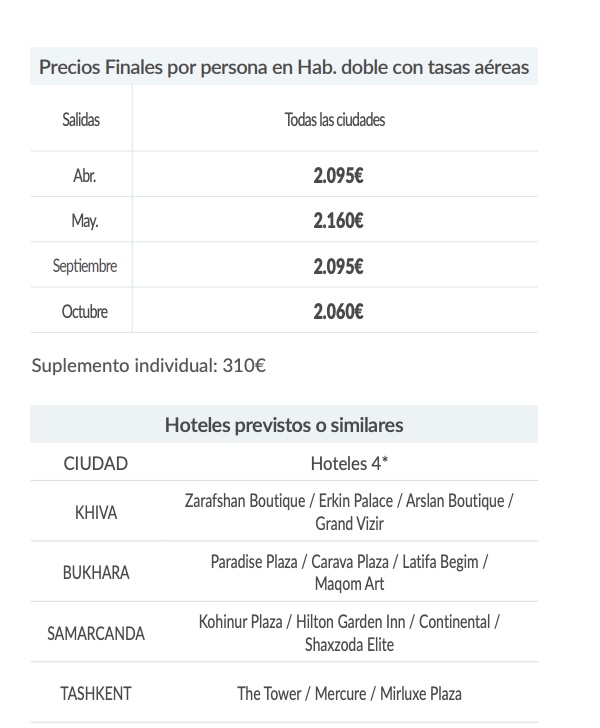The width and height of the screenshot is (600, 728).
Task: Click the May price 2.160€
Action: coord(337,221)
